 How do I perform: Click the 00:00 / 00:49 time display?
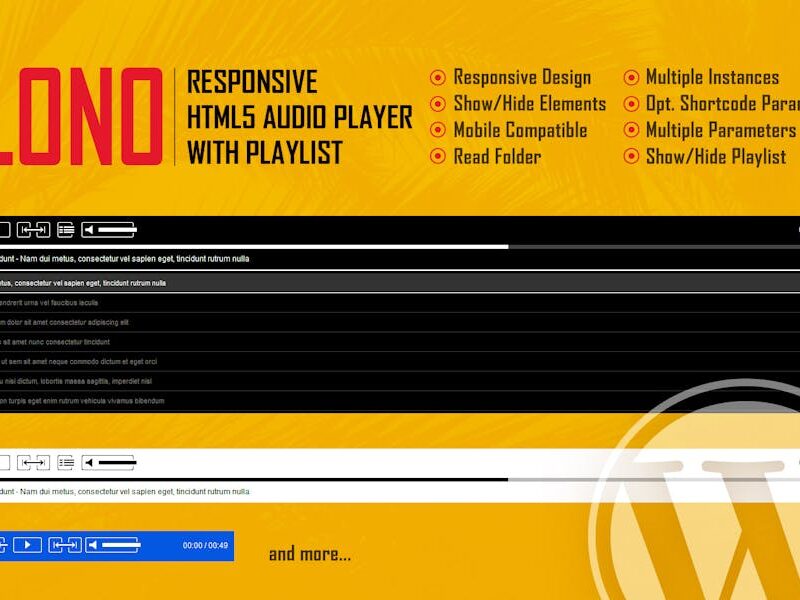coord(205,545)
